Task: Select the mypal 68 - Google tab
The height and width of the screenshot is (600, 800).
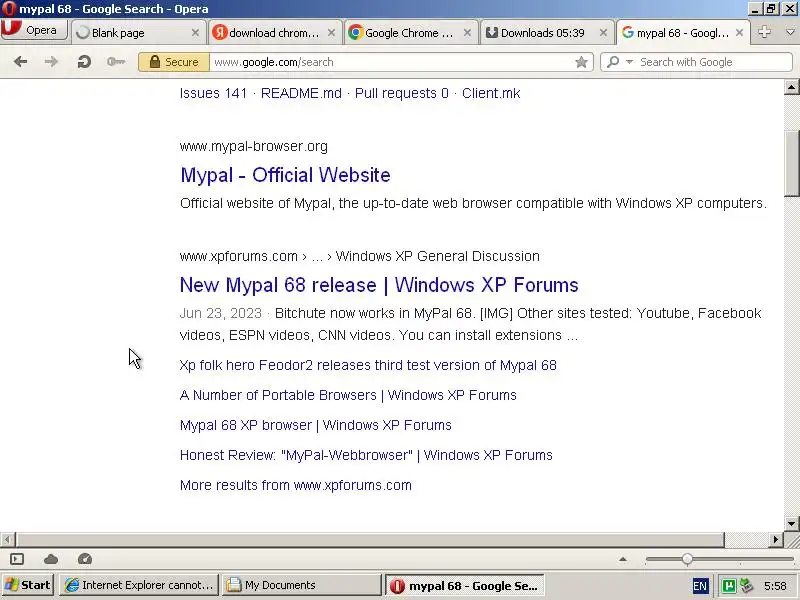Action: point(683,33)
